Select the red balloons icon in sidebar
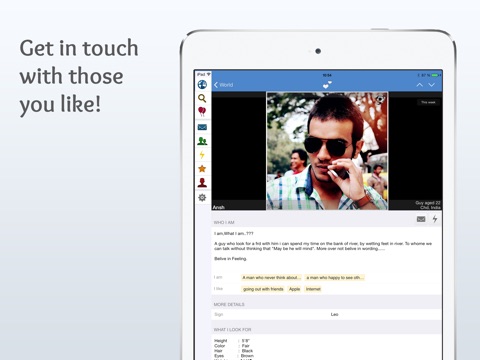Viewport: 480px width, 360px height. (x=202, y=111)
